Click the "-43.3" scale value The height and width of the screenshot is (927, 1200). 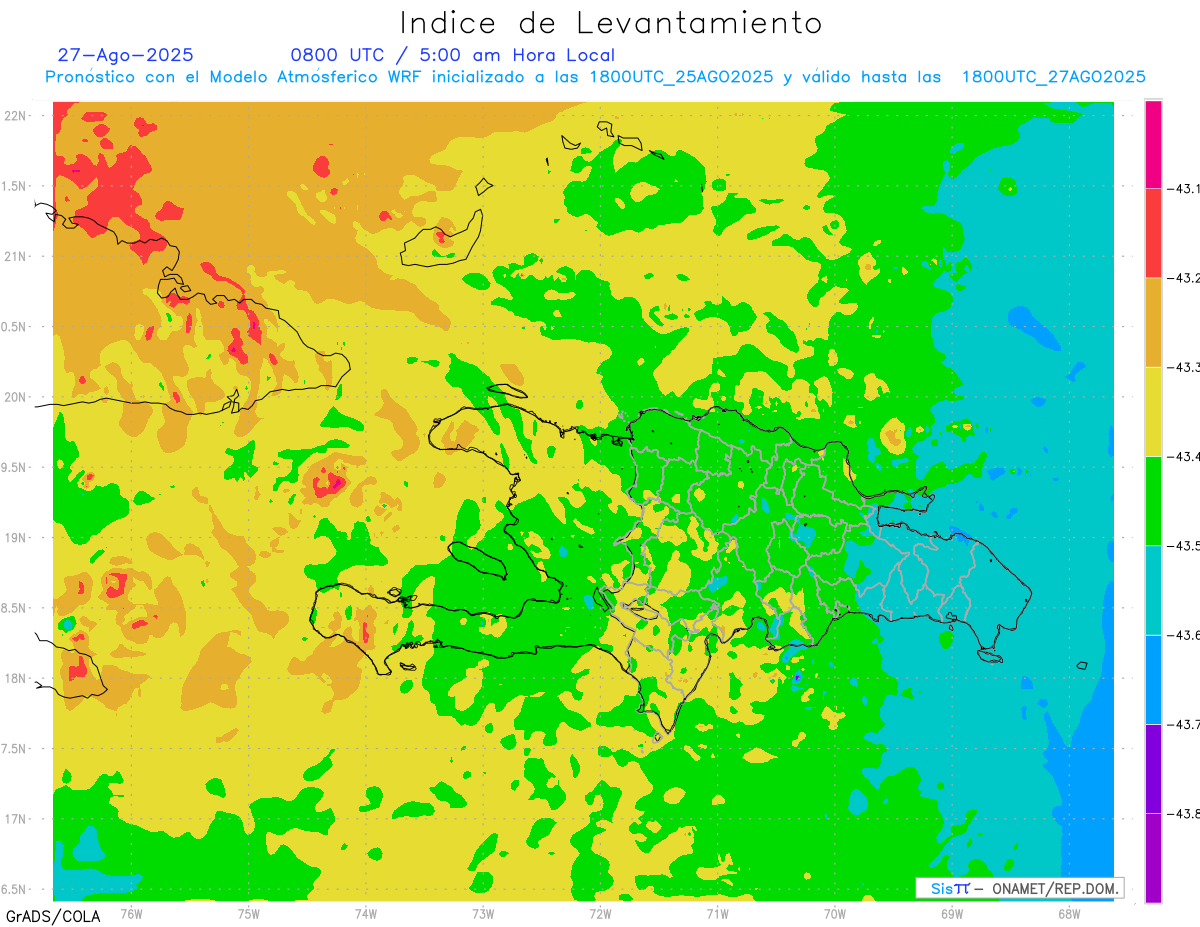click(1184, 367)
